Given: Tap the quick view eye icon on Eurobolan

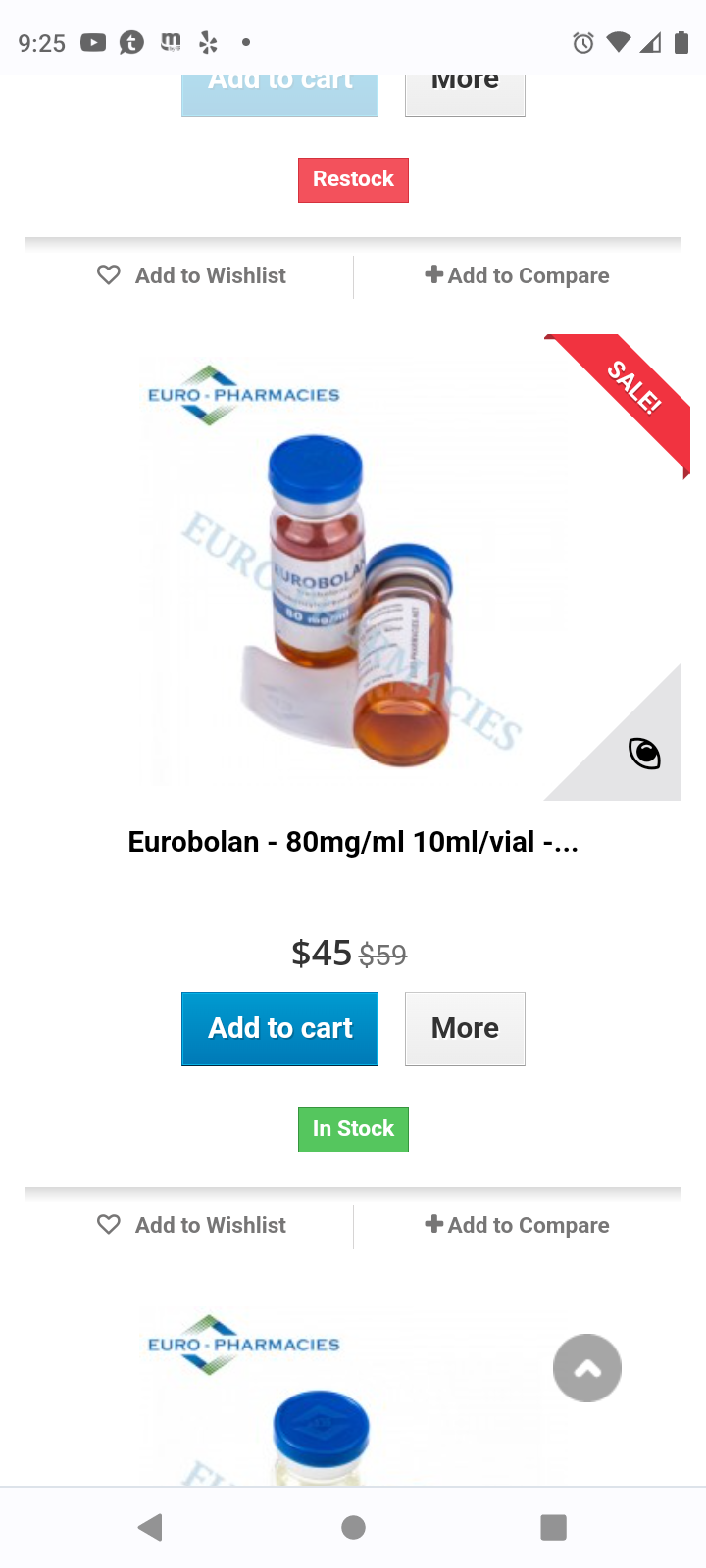Looking at the screenshot, I should click(644, 753).
